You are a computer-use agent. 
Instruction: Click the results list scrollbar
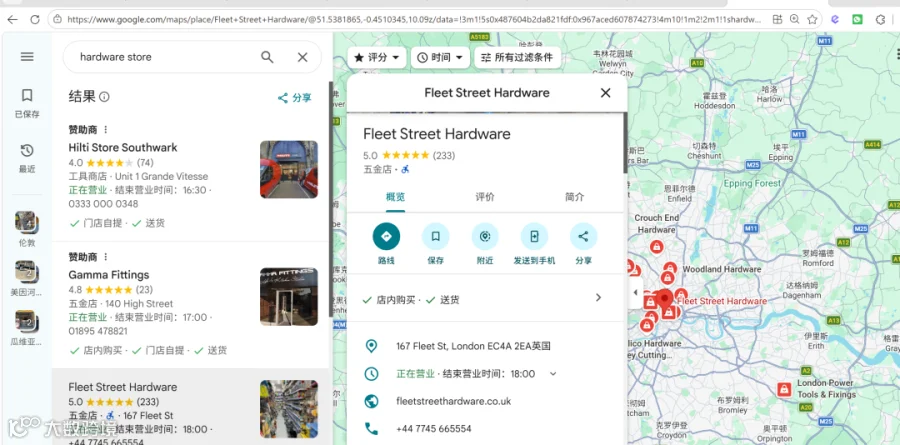click(331, 198)
